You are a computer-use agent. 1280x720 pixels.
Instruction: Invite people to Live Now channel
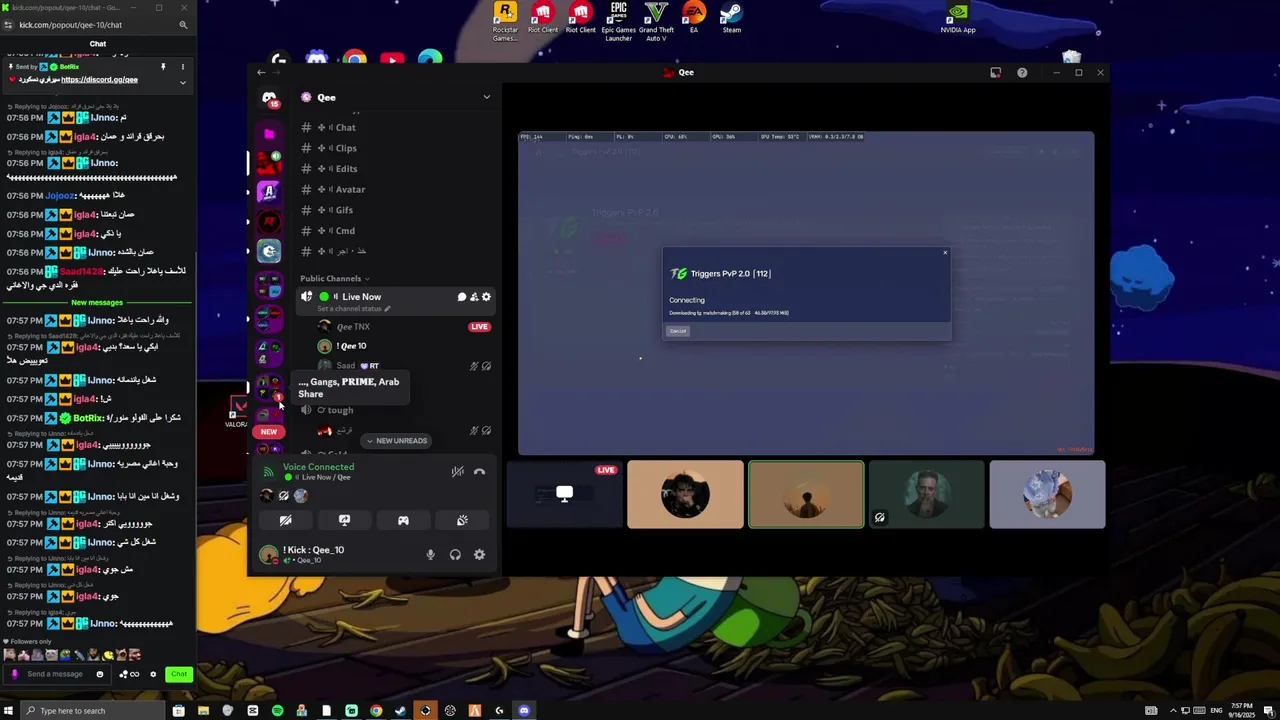click(474, 297)
